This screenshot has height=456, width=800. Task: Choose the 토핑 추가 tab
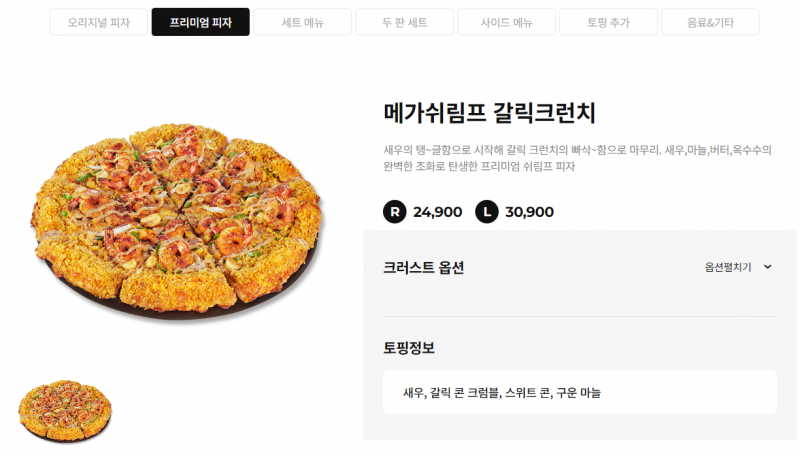tap(608, 22)
